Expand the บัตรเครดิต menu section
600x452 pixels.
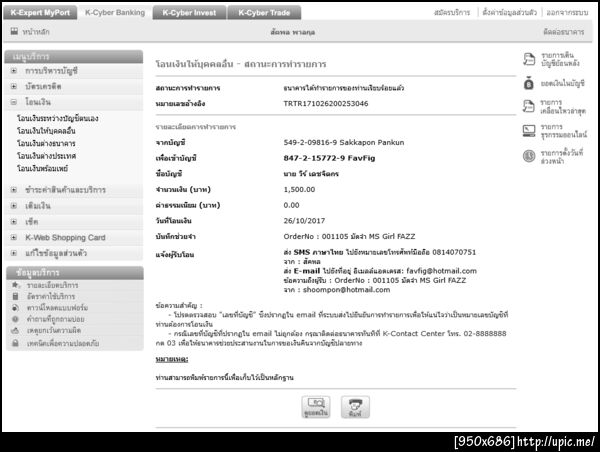tap(14, 86)
